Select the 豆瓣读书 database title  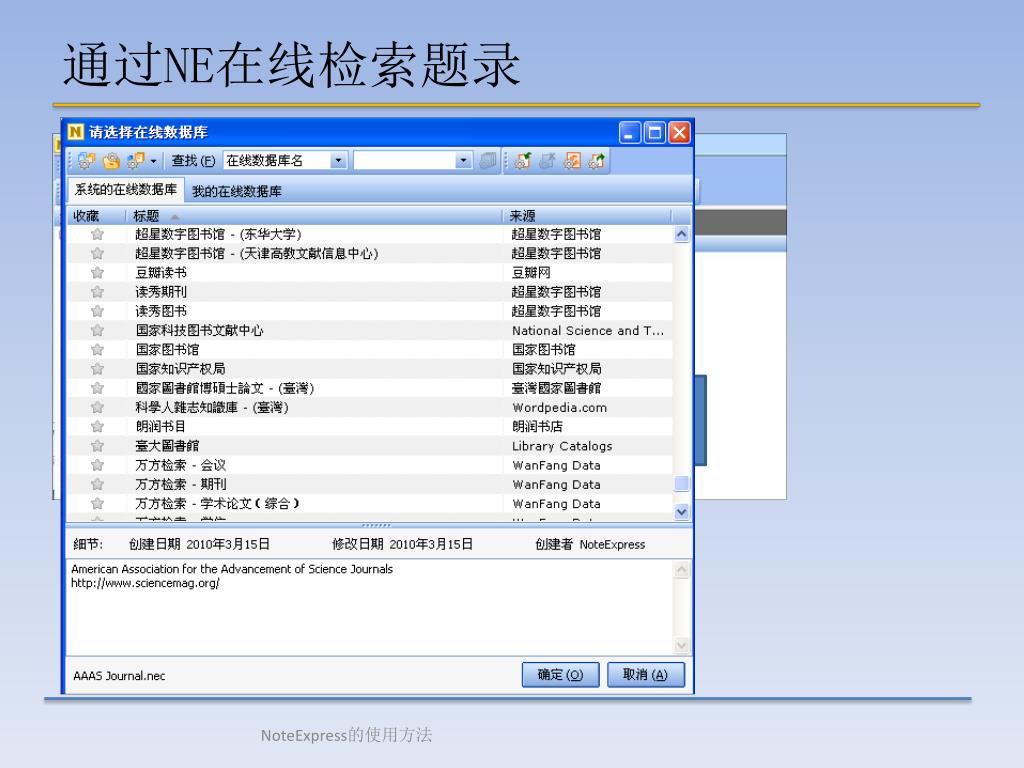point(161,273)
